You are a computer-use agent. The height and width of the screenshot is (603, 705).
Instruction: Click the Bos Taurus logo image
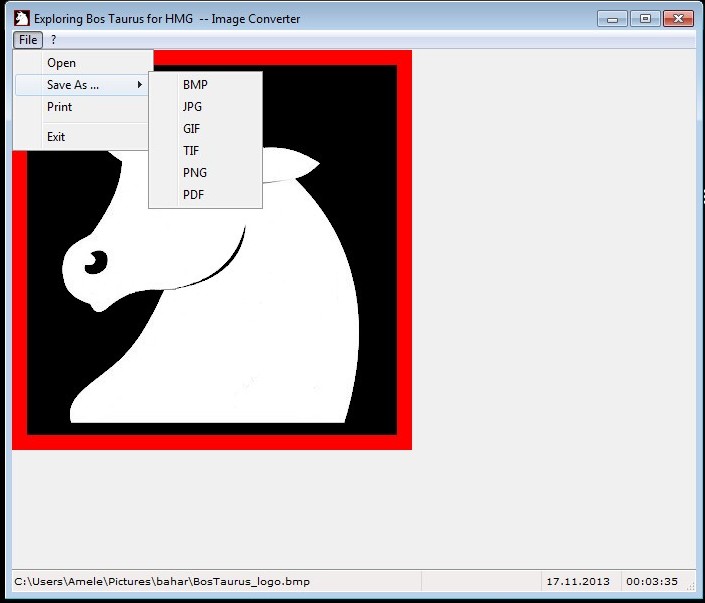pyautogui.click(x=211, y=250)
